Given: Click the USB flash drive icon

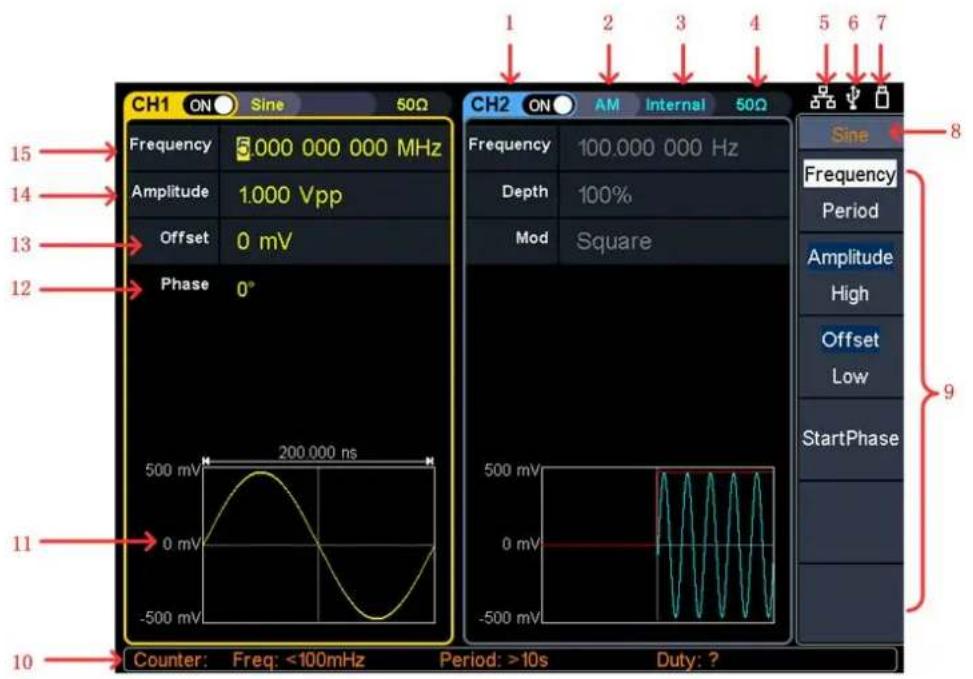Looking at the screenshot, I should [x=882, y=98].
